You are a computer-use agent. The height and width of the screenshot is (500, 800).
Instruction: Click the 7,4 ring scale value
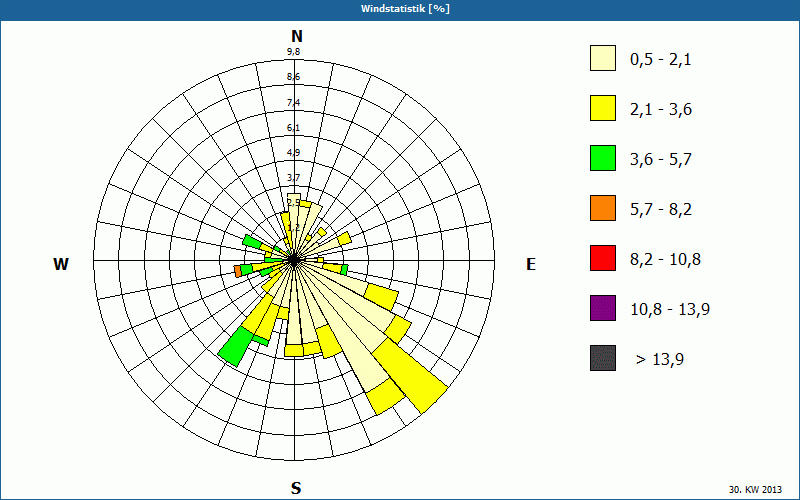point(293,103)
